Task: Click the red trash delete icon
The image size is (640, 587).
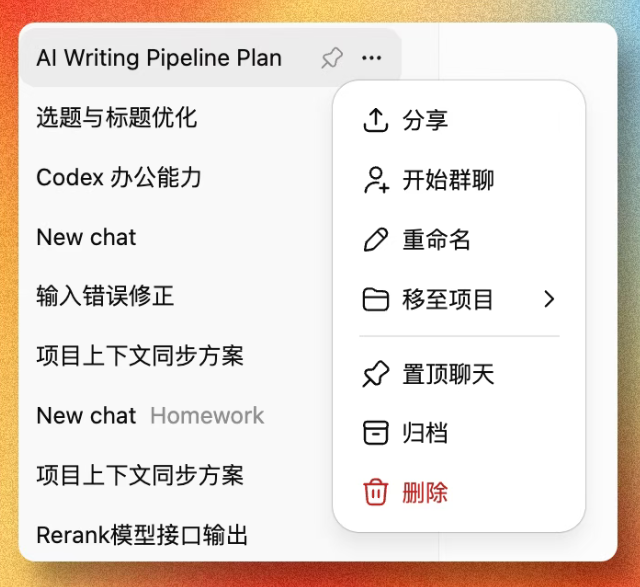Action: tap(376, 492)
